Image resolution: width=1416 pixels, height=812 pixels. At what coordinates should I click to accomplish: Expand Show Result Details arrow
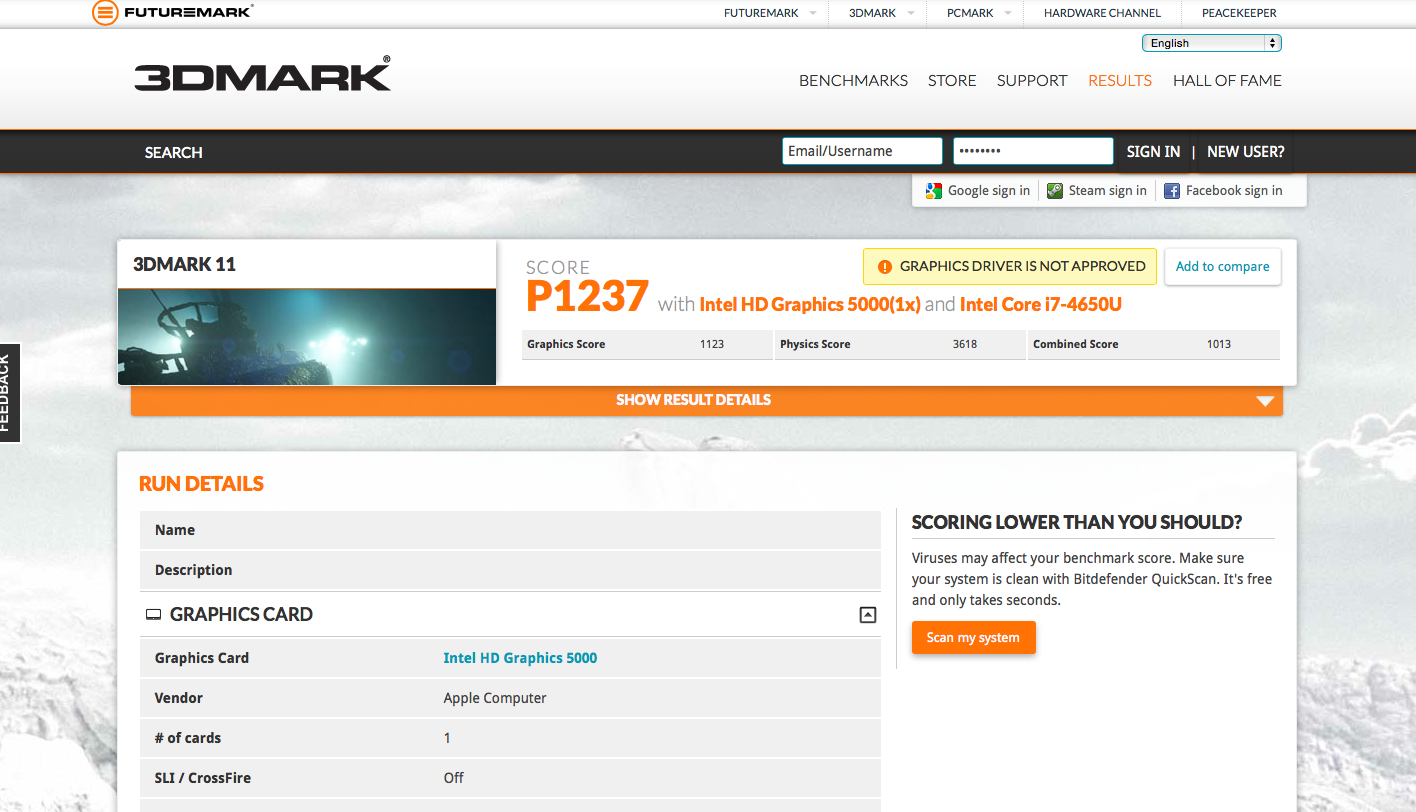click(x=1265, y=401)
